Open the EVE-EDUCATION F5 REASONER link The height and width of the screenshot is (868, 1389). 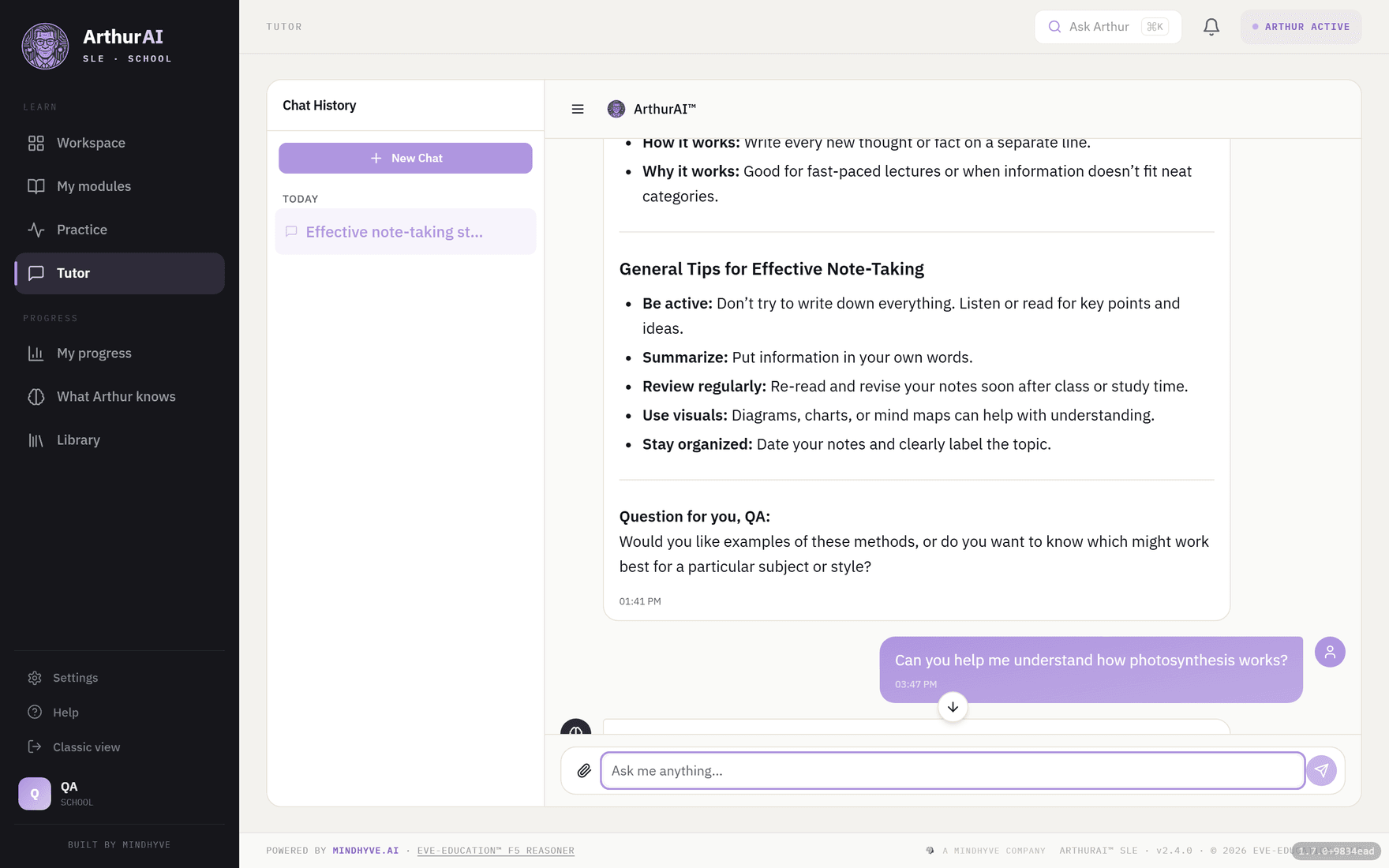coord(496,851)
